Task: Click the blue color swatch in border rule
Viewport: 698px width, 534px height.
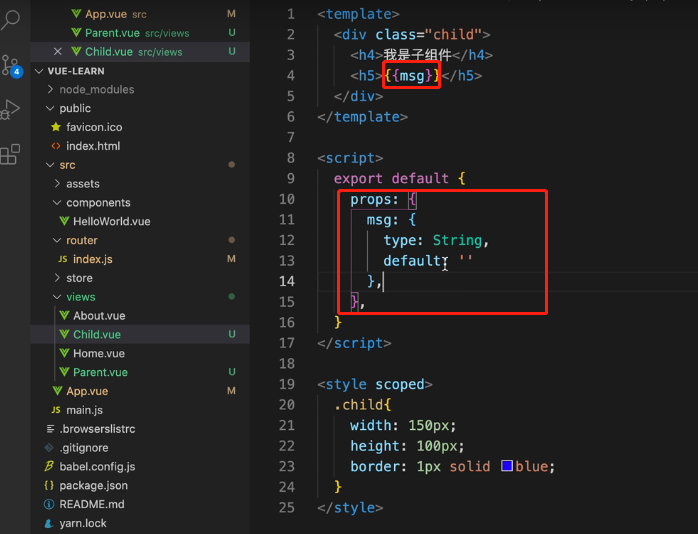Action: [x=507, y=466]
